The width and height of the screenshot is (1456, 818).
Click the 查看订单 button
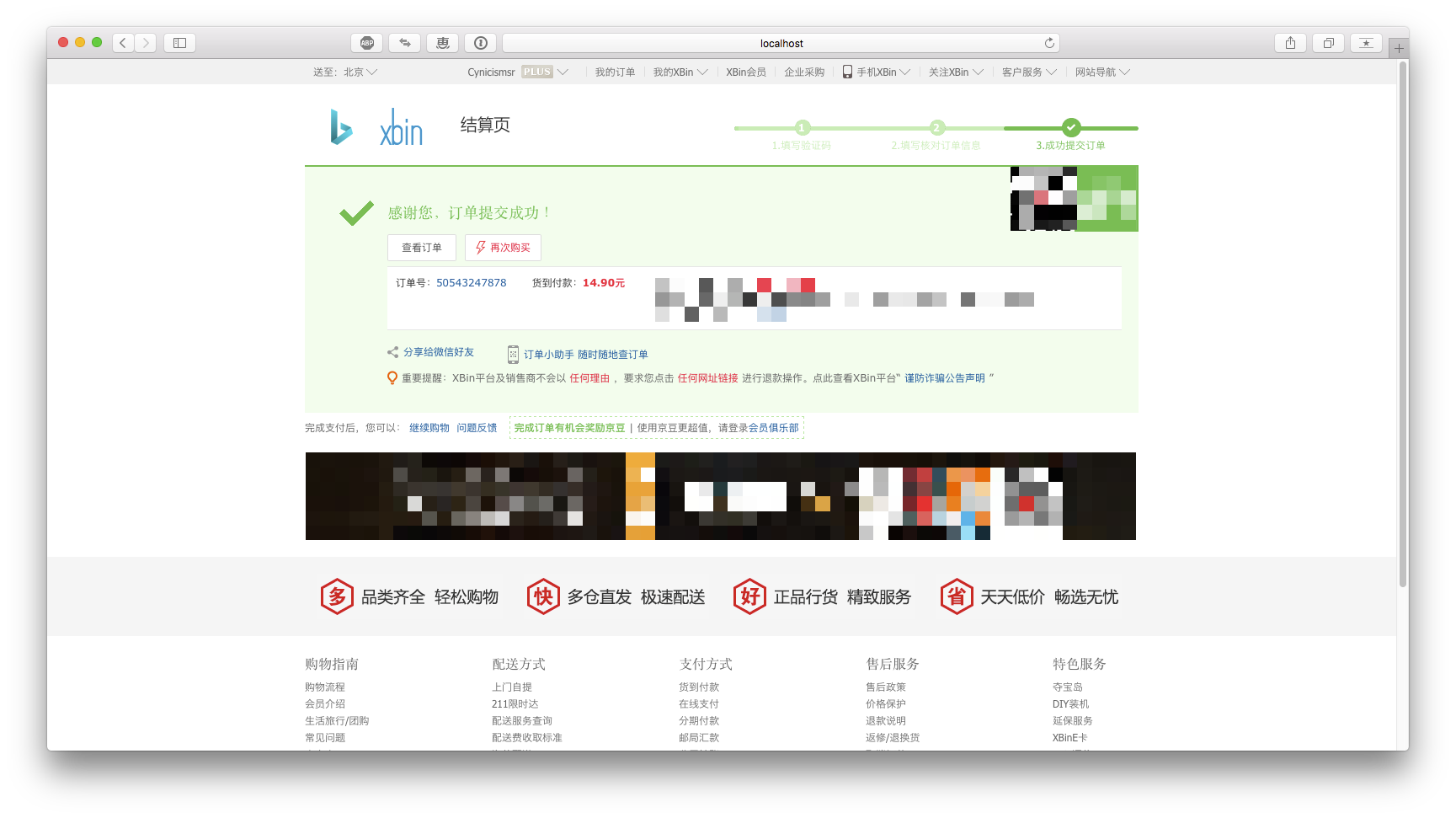coord(421,248)
